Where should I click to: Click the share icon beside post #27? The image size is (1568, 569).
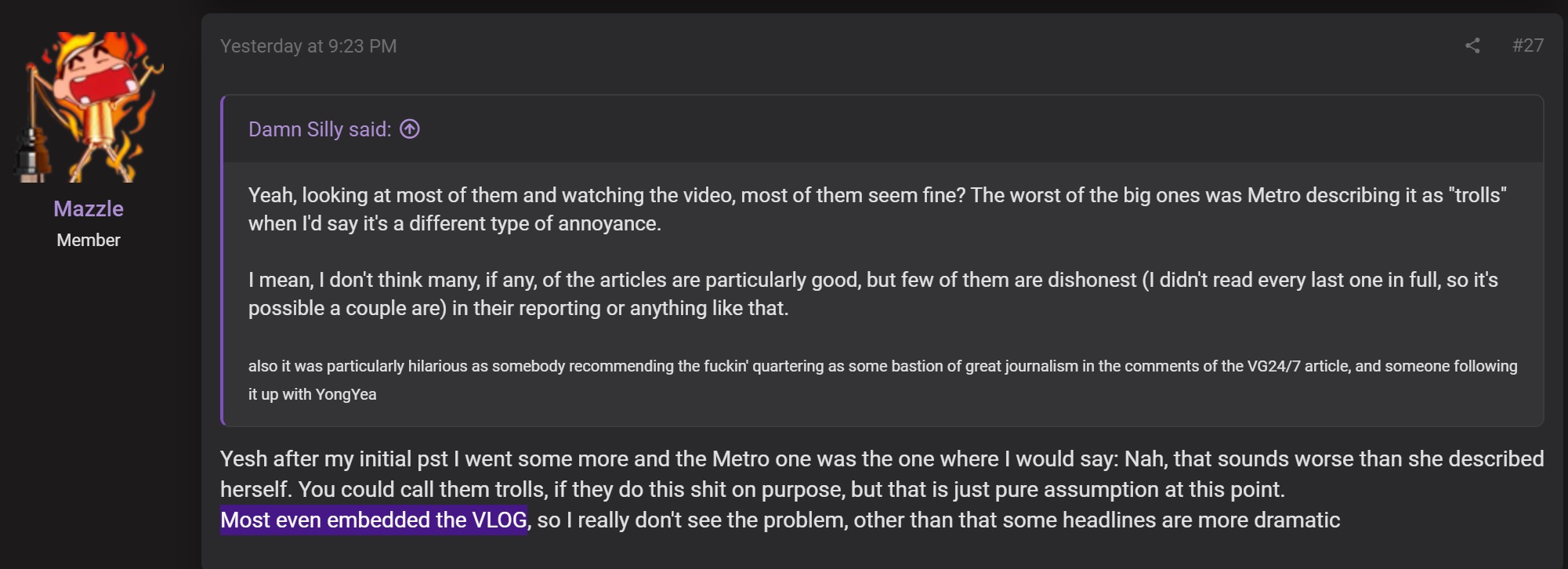pyautogui.click(x=1472, y=46)
